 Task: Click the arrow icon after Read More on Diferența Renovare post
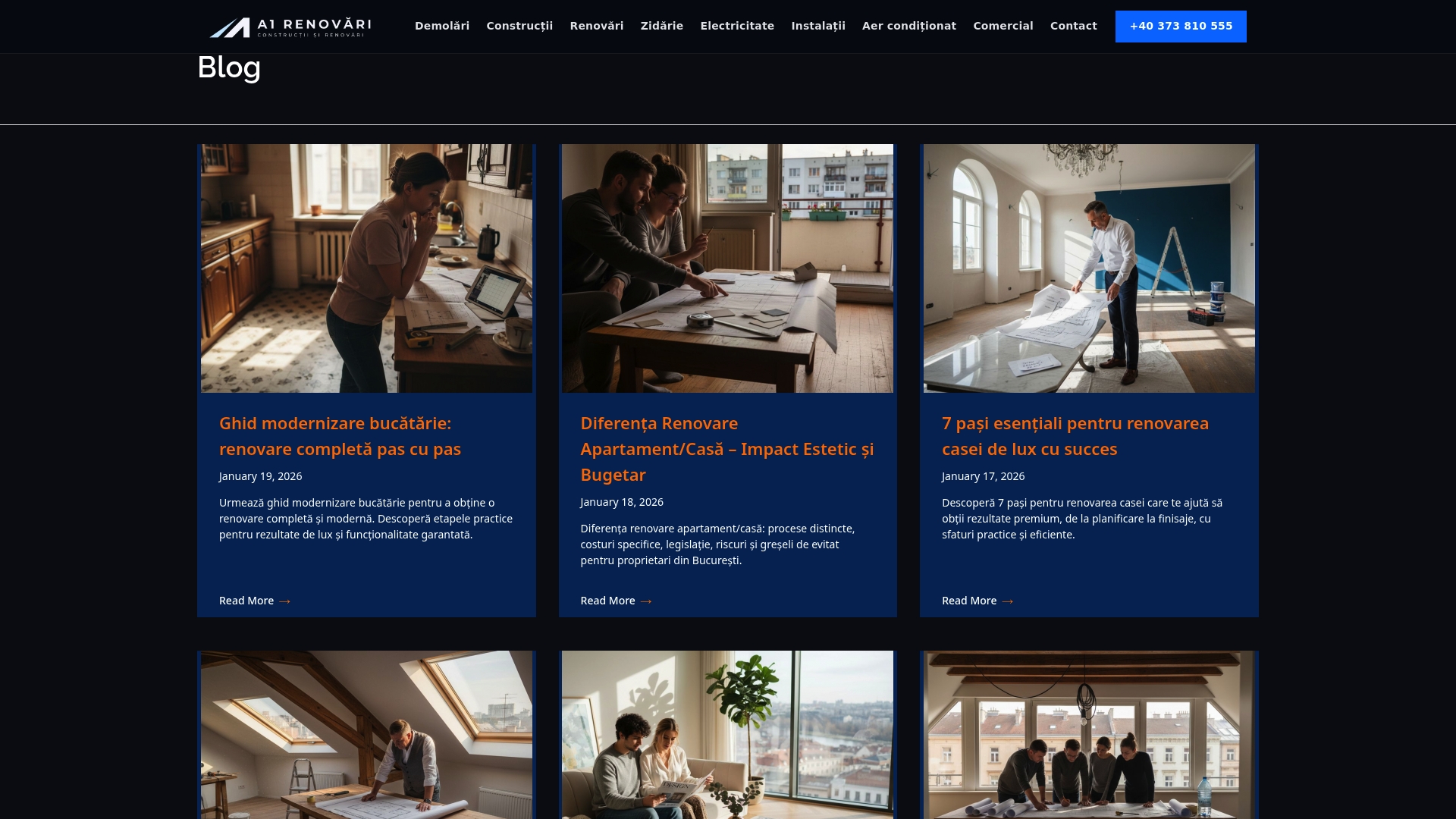click(x=645, y=601)
